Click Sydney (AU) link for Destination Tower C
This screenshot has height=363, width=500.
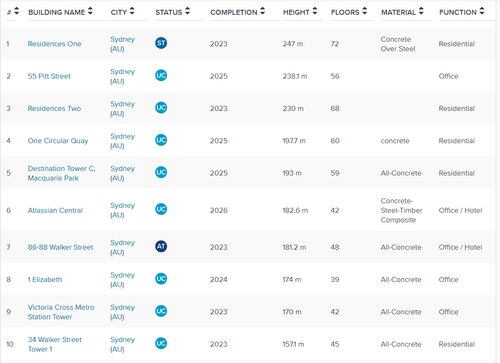[x=122, y=173]
